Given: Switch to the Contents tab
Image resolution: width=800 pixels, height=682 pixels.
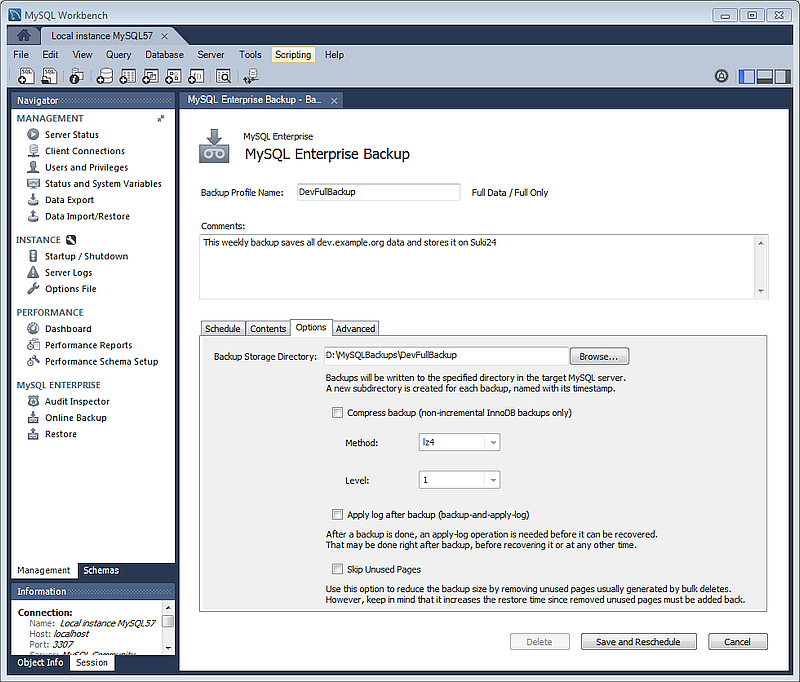Looking at the screenshot, I should click(x=268, y=329).
